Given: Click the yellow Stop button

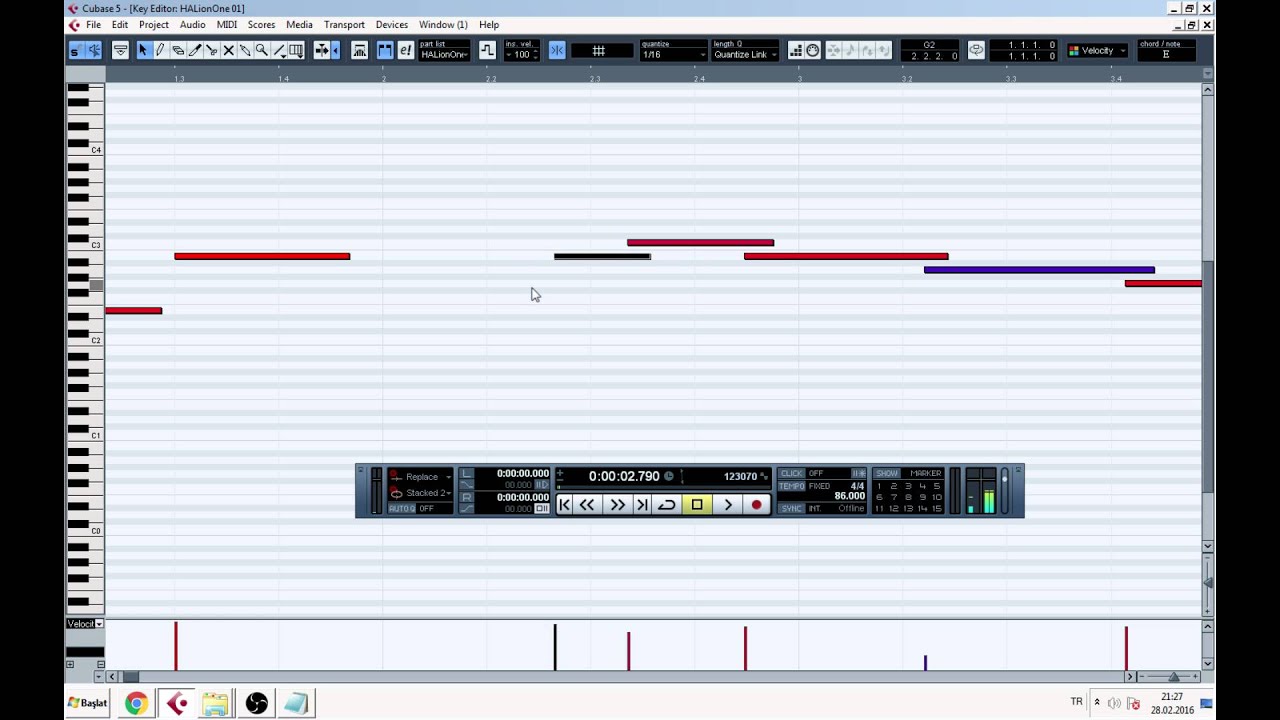Looking at the screenshot, I should tap(697, 505).
